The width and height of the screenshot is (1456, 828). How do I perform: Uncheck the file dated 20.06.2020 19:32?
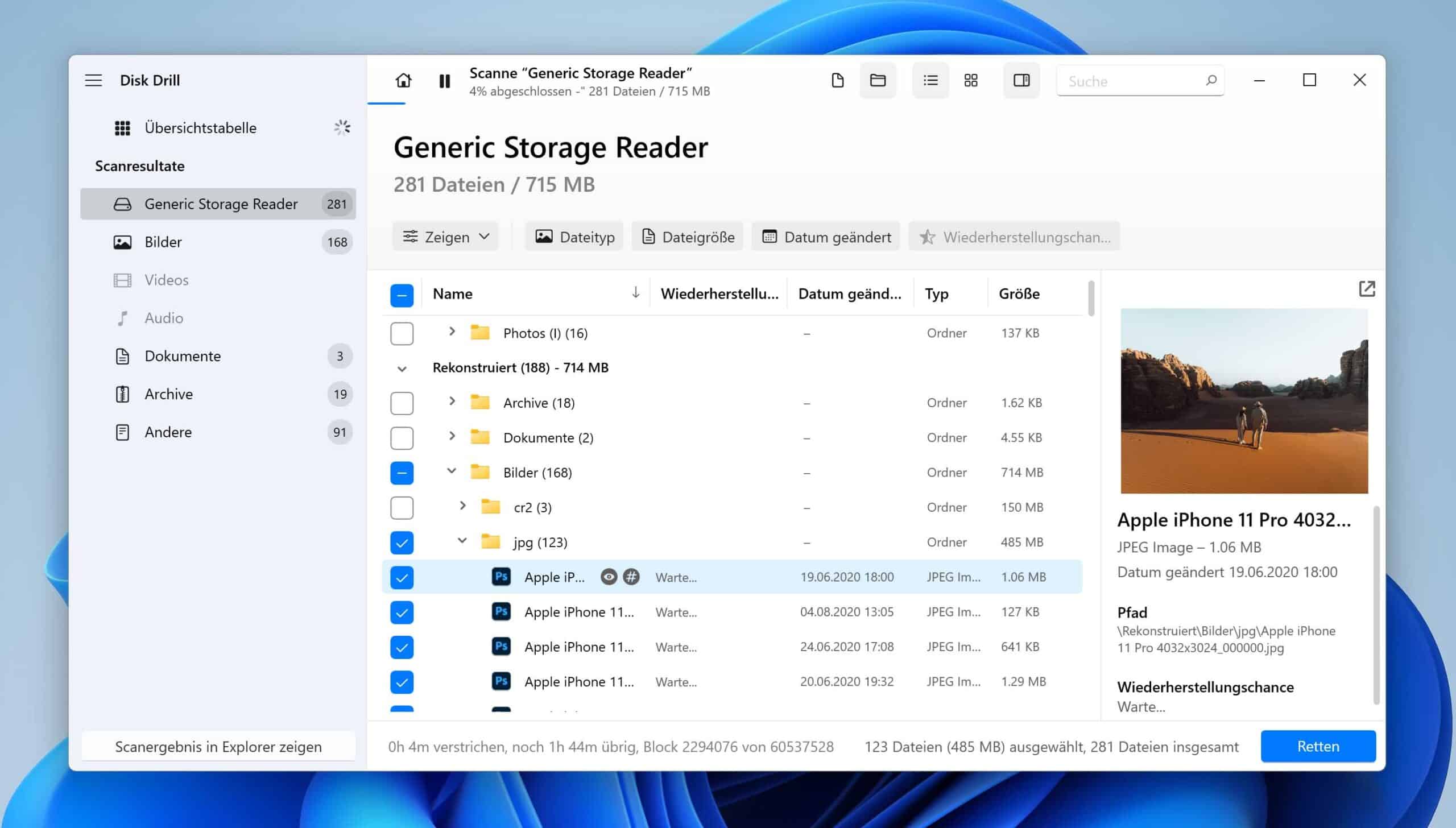tap(402, 682)
